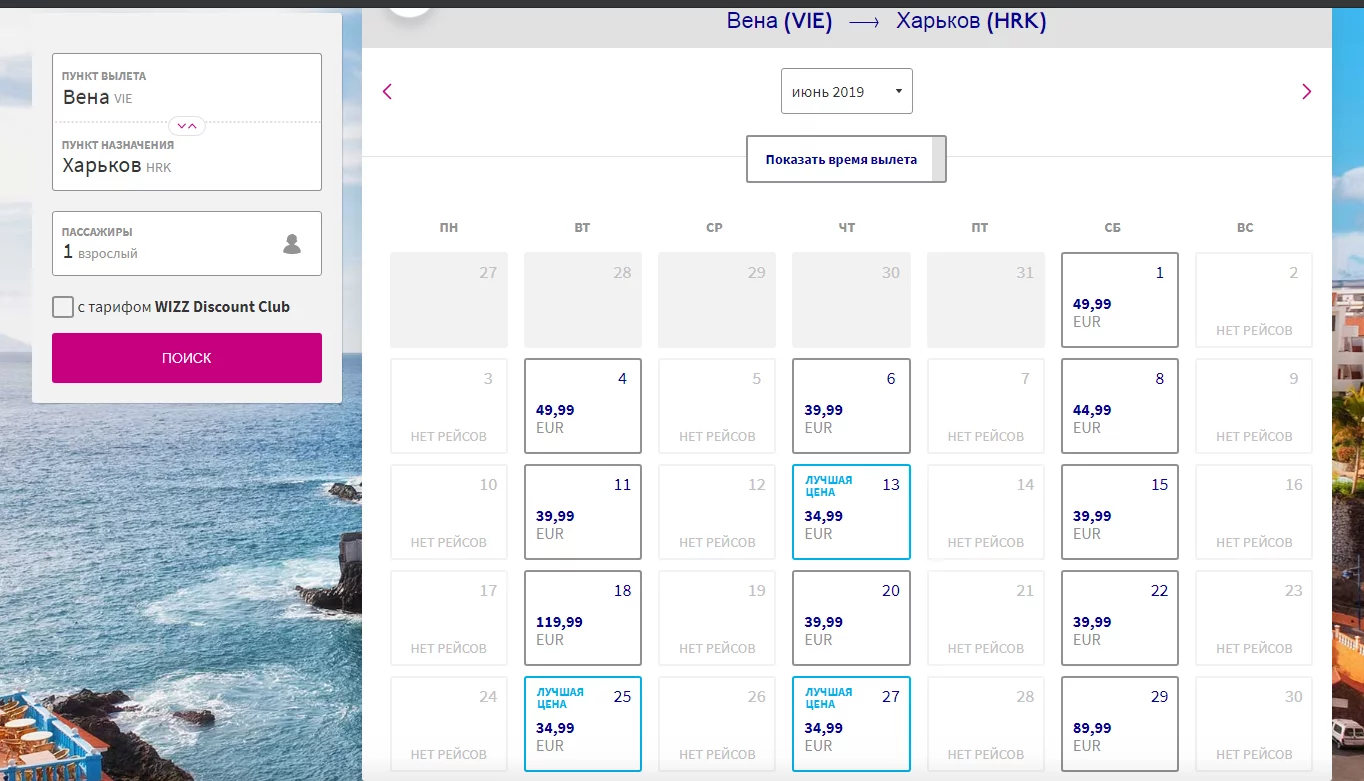Swap departure and destination airports
1364x781 pixels.
tap(187, 125)
